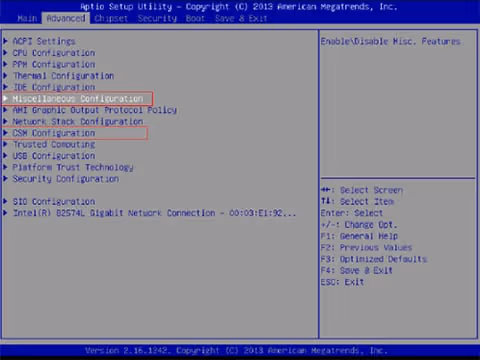
Task: Click the 'F4: Save & Exit' hint
Action: tap(356, 270)
